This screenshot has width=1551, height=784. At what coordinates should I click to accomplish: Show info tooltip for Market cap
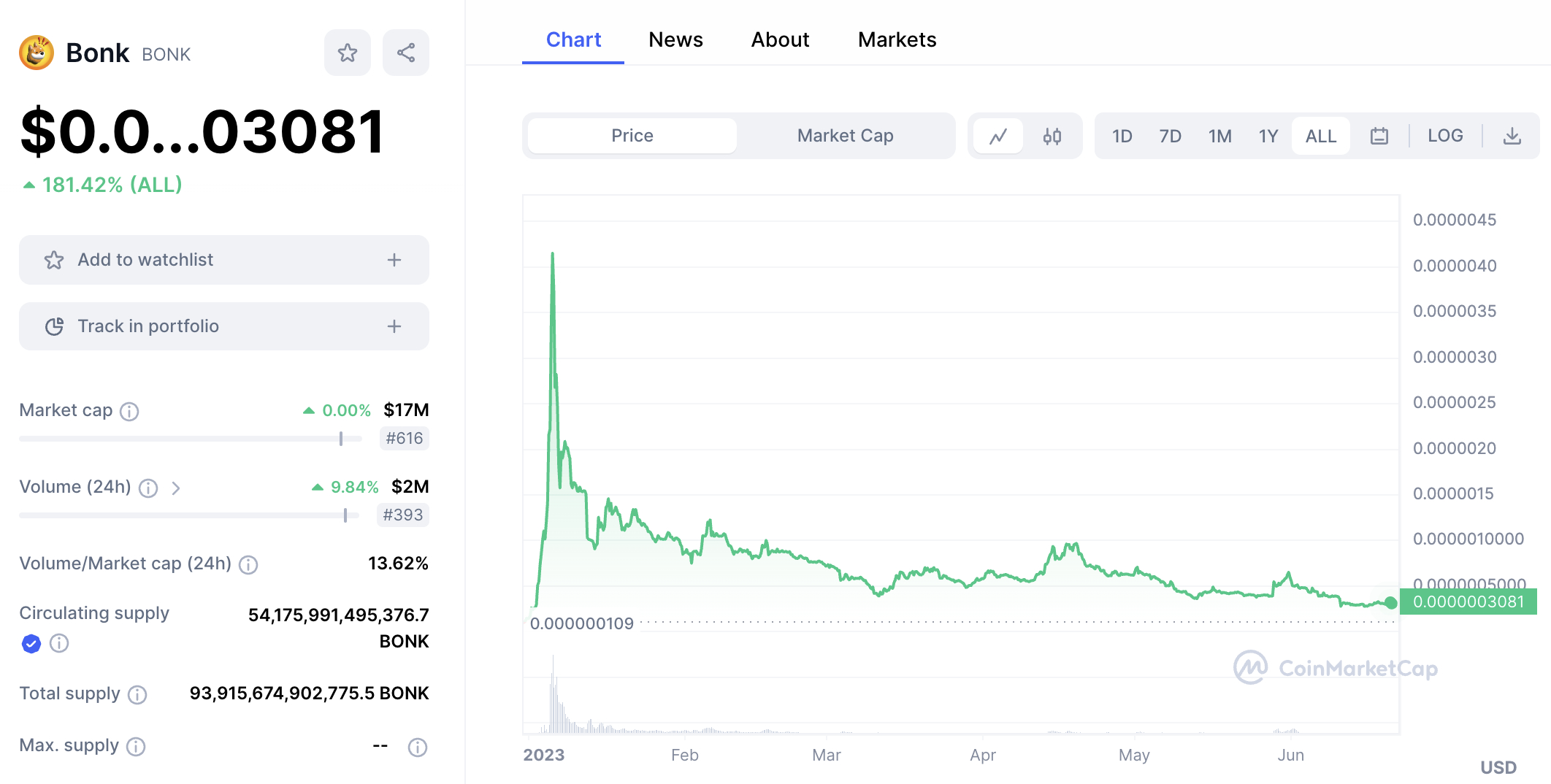tap(129, 412)
